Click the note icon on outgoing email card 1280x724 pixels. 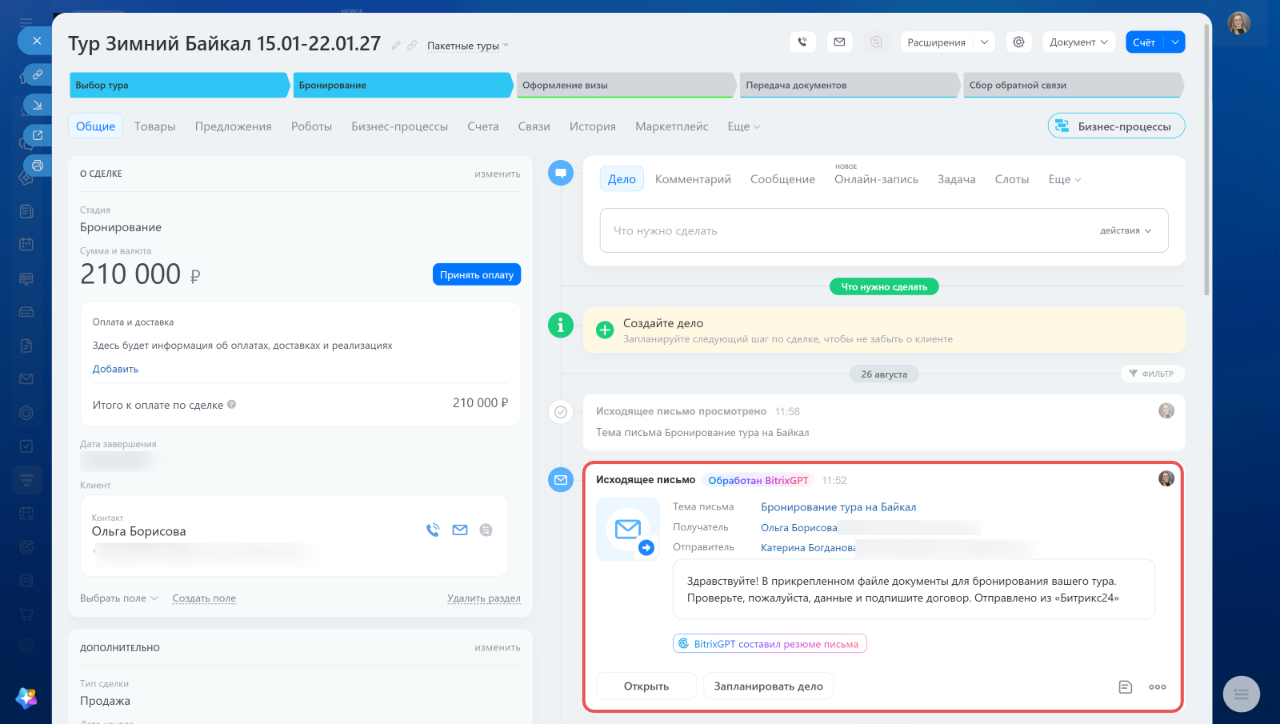1125,687
